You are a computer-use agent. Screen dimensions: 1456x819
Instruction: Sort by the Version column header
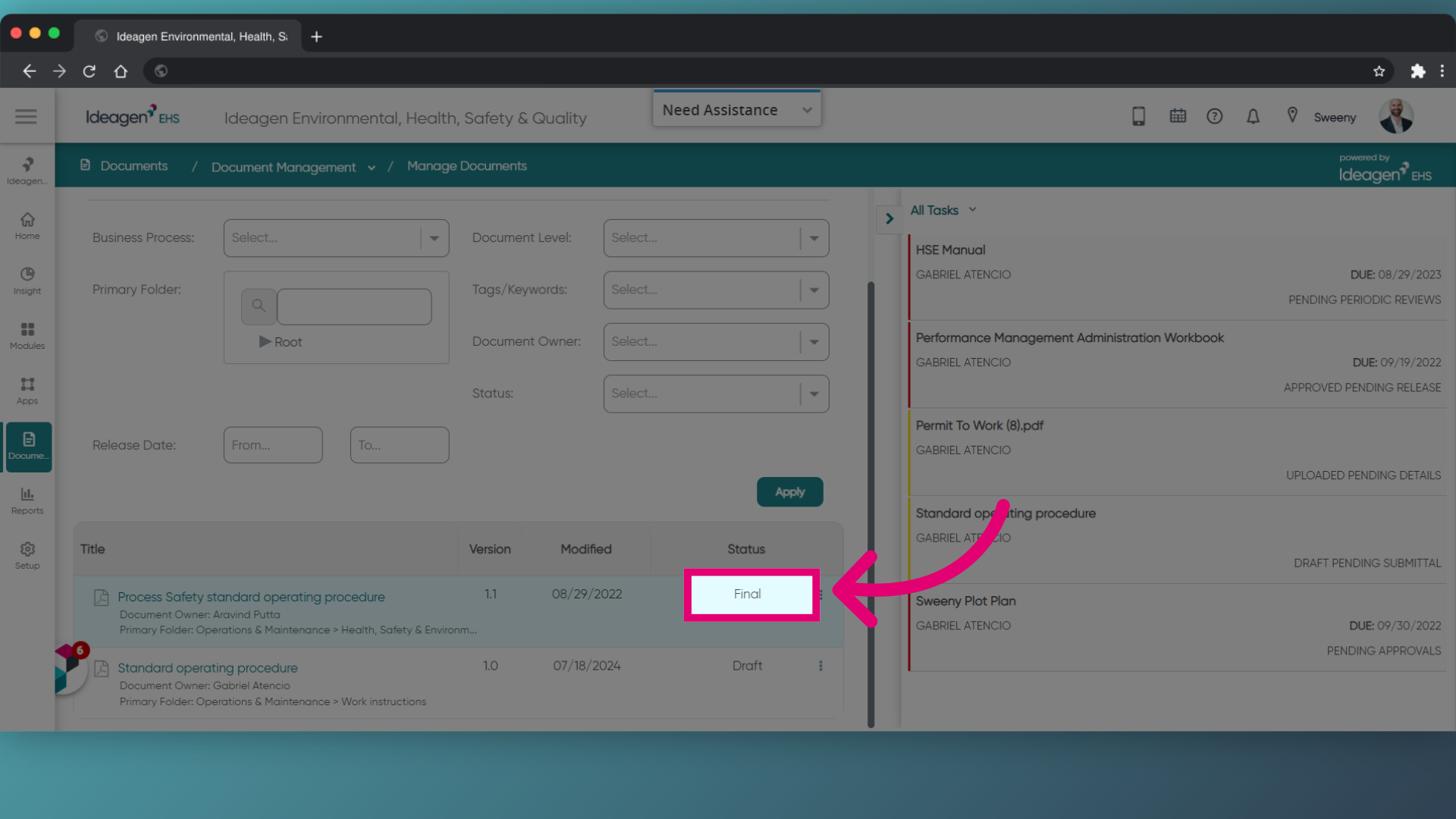point(489,549)
